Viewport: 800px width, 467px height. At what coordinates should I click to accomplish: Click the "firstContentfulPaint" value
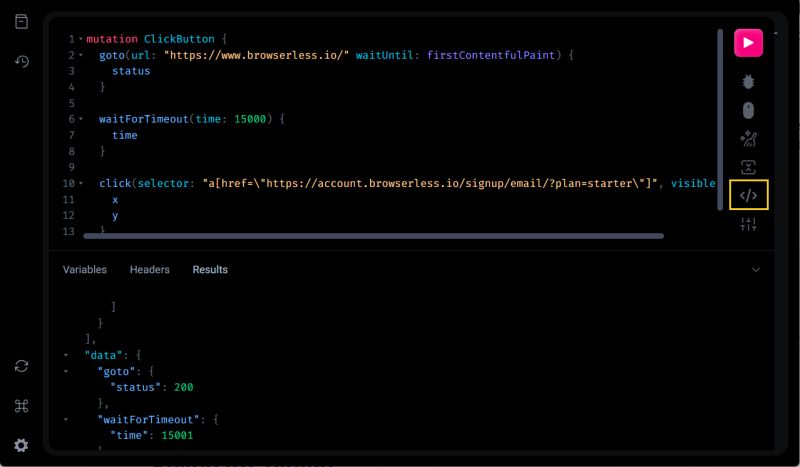coord(491,55)
